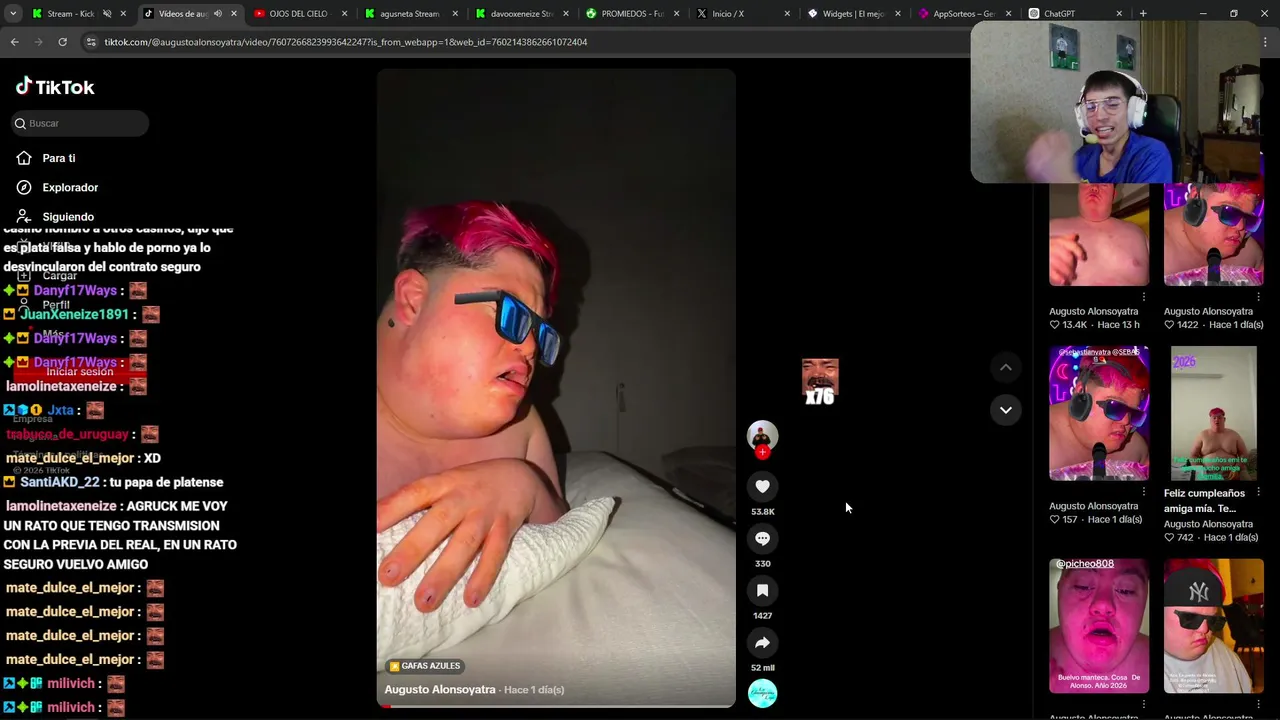Click the Buscar search field
The image size is (1280, 720).
80,123
